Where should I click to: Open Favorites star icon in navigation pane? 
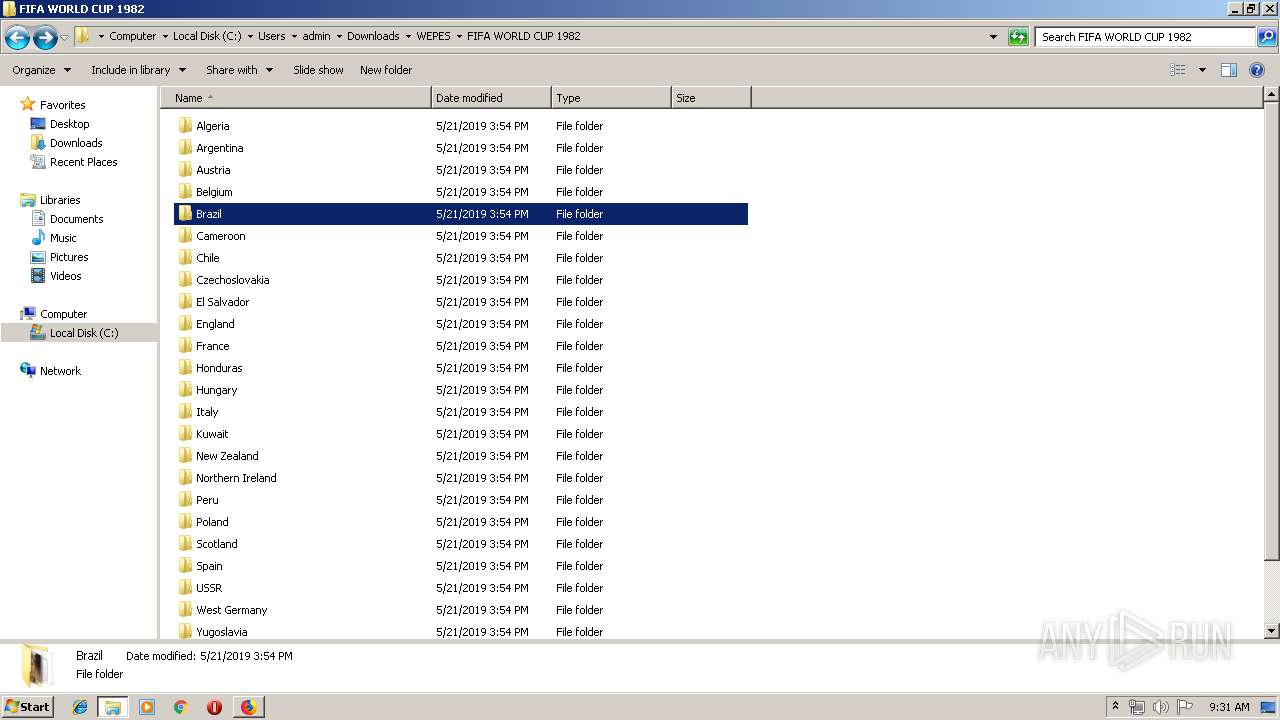pos(28,104)
